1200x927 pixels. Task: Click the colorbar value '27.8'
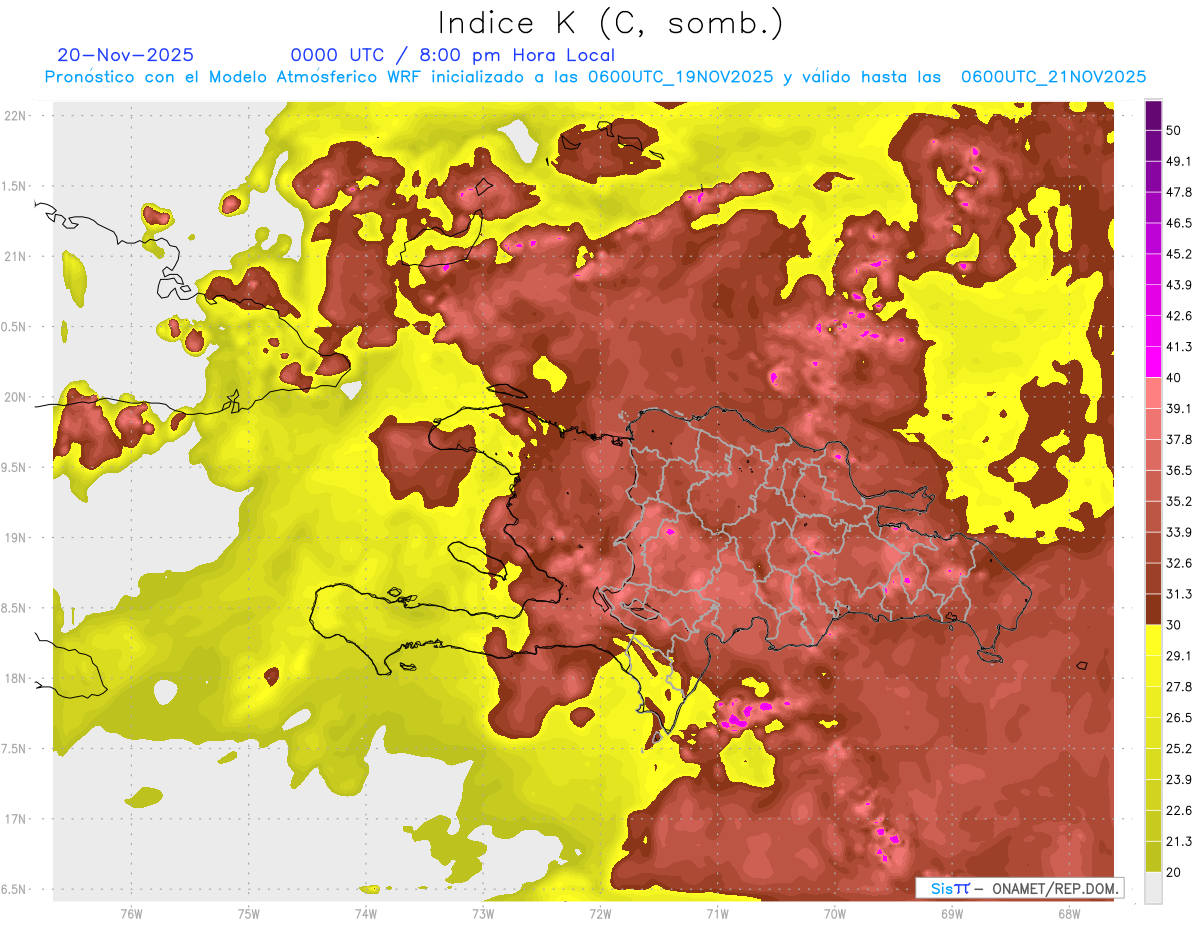[x=1178, y=687]
